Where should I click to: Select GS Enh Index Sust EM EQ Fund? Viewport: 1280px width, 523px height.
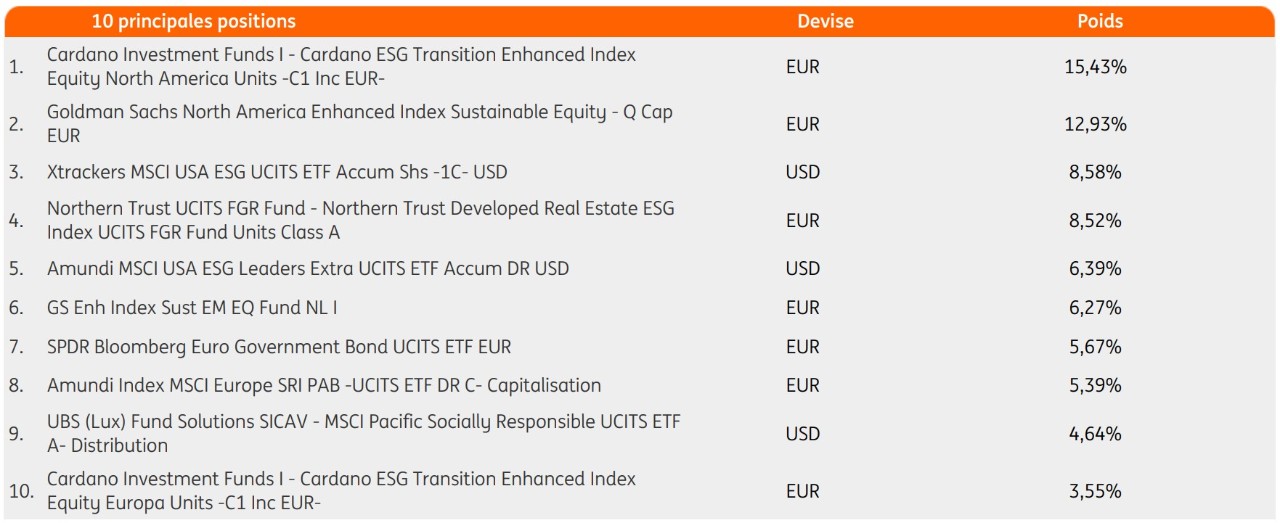[192, 308]
